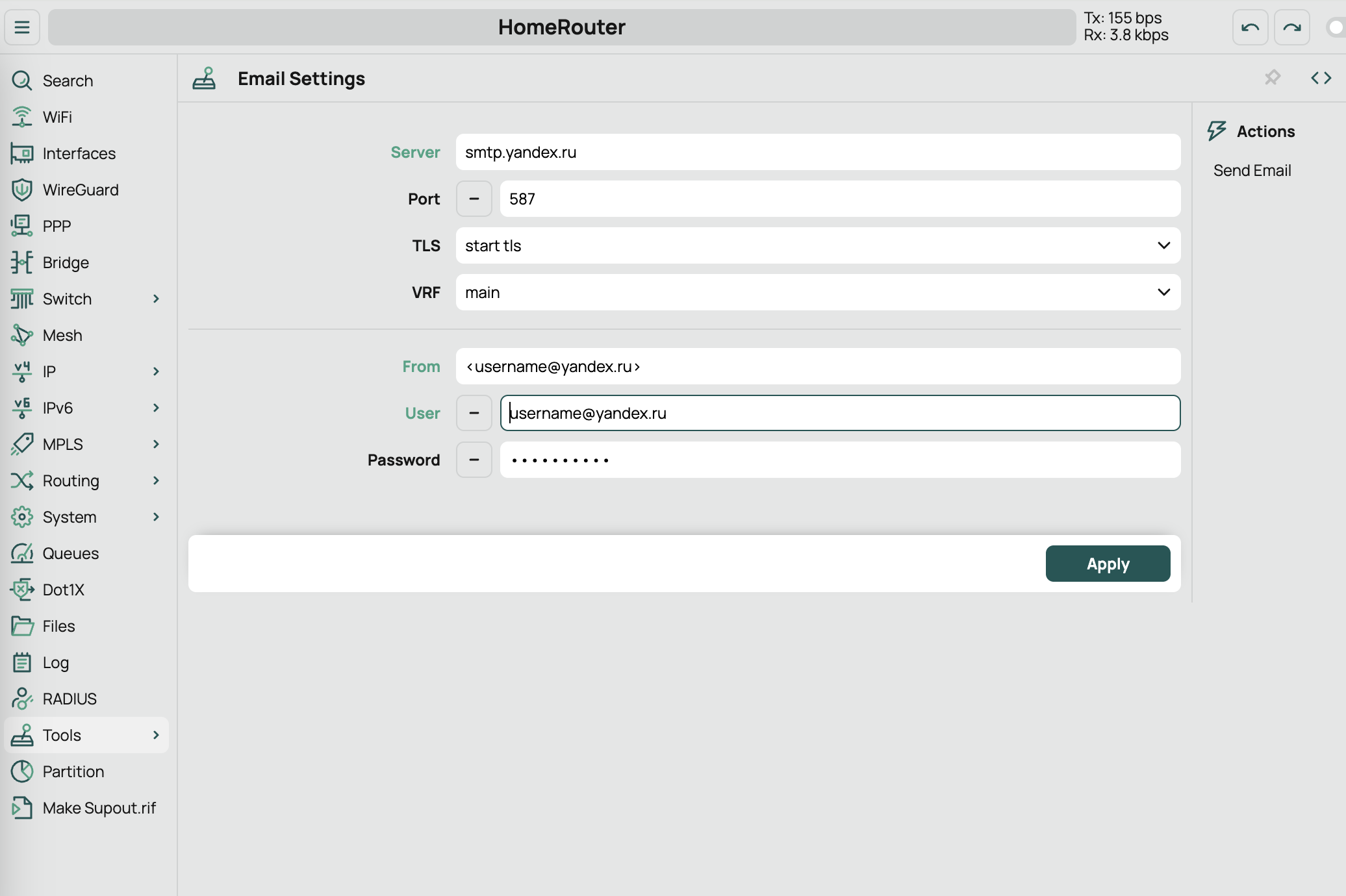Image resolution: width=1346 pixels, height=896 pixels.
Task: Open the Dot1X sidebar item
Action: (63, 590)
